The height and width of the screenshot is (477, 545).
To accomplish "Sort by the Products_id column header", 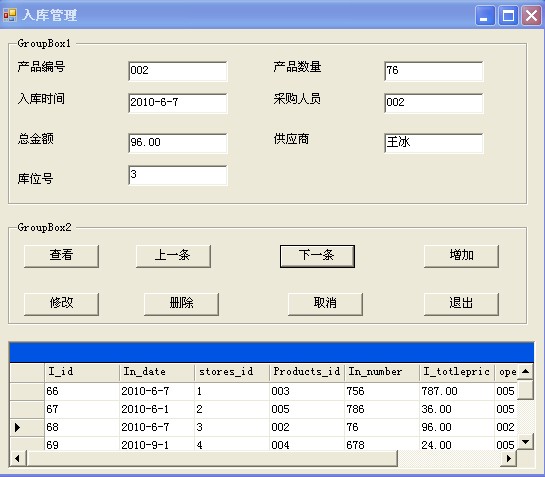I will tap(307, 372).
